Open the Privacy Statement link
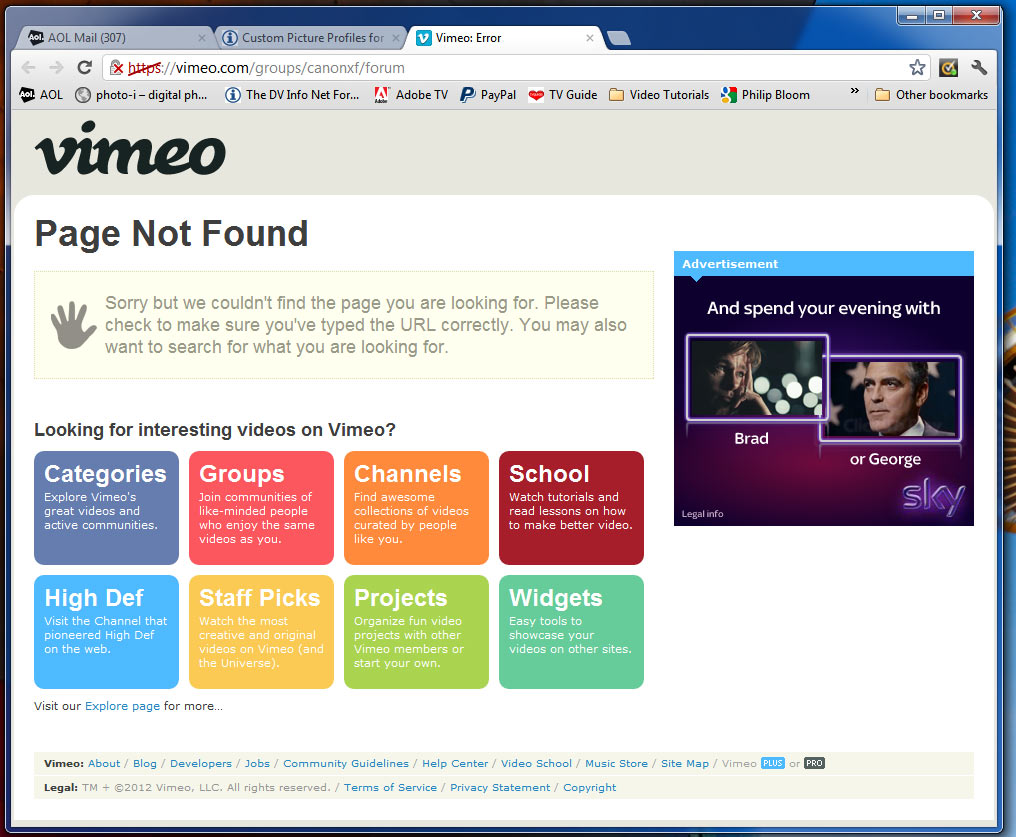The height and width of the screenshot is (837, 1016). [500, 787]
